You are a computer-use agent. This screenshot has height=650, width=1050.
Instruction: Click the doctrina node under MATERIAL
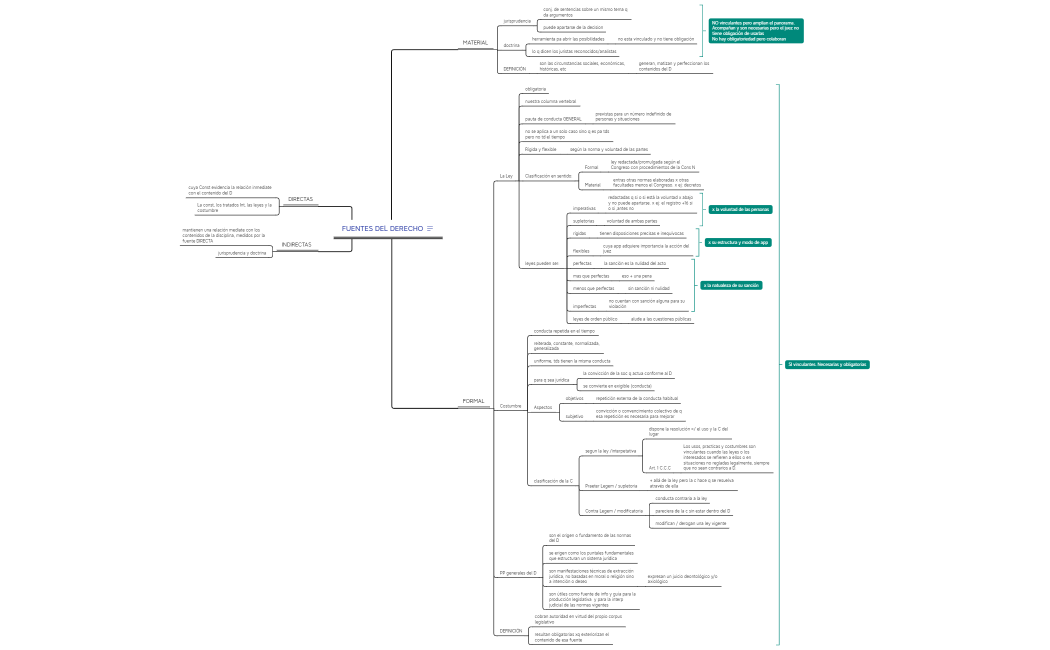511,45
